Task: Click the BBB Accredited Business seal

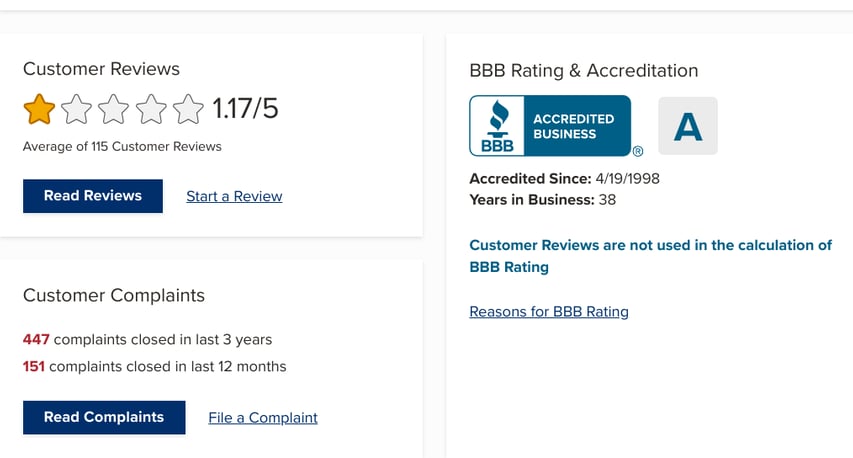Action: pyautogui.click(x=550, y=126)
